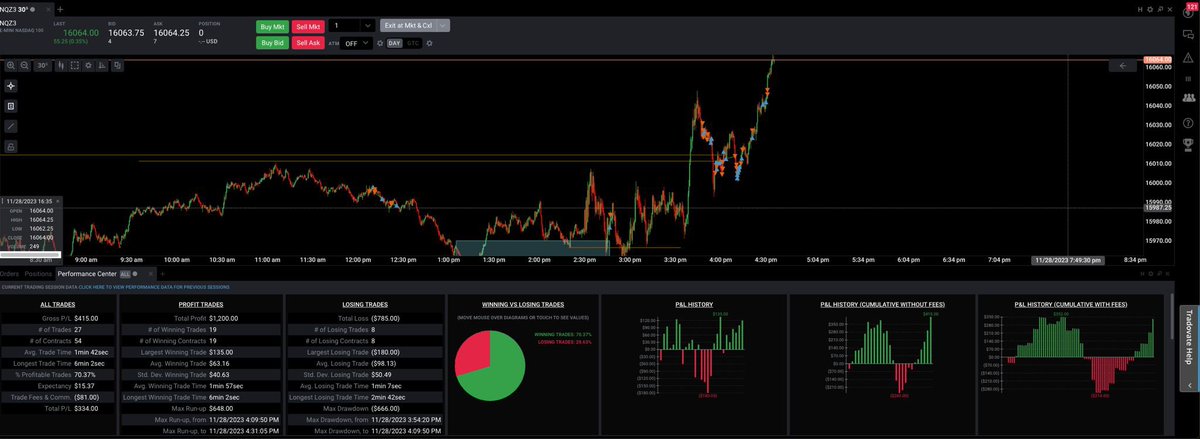Open module settings gear in the top-right bar

pos(1150,9)
